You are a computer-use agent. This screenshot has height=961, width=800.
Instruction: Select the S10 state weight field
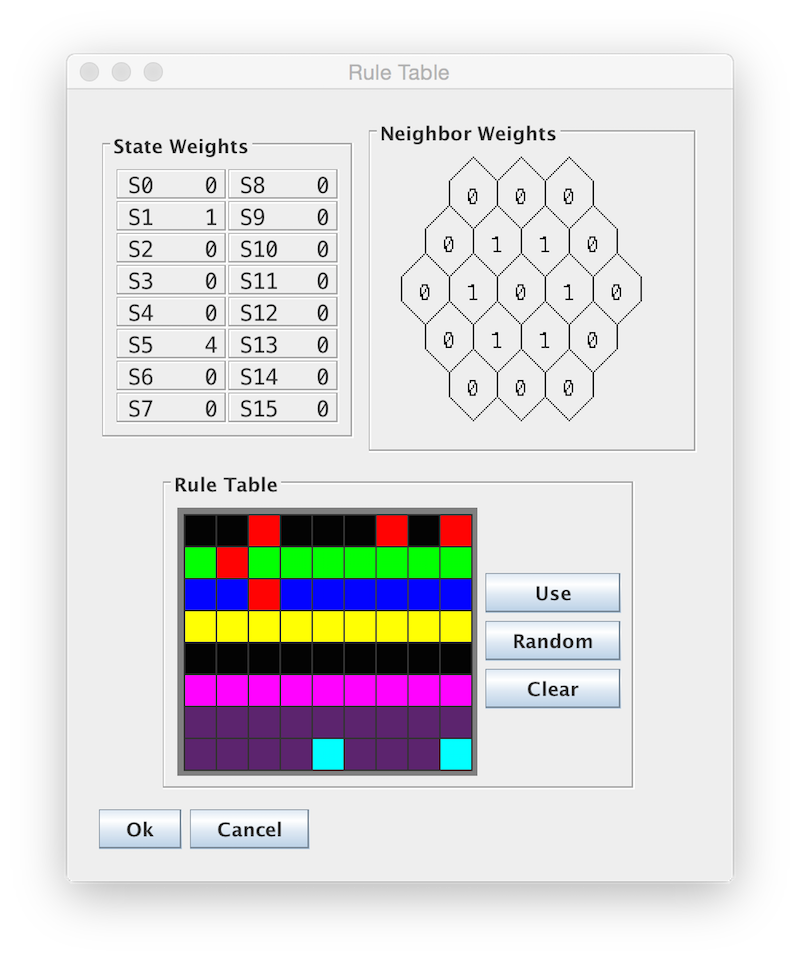click(x=283, y=248)
